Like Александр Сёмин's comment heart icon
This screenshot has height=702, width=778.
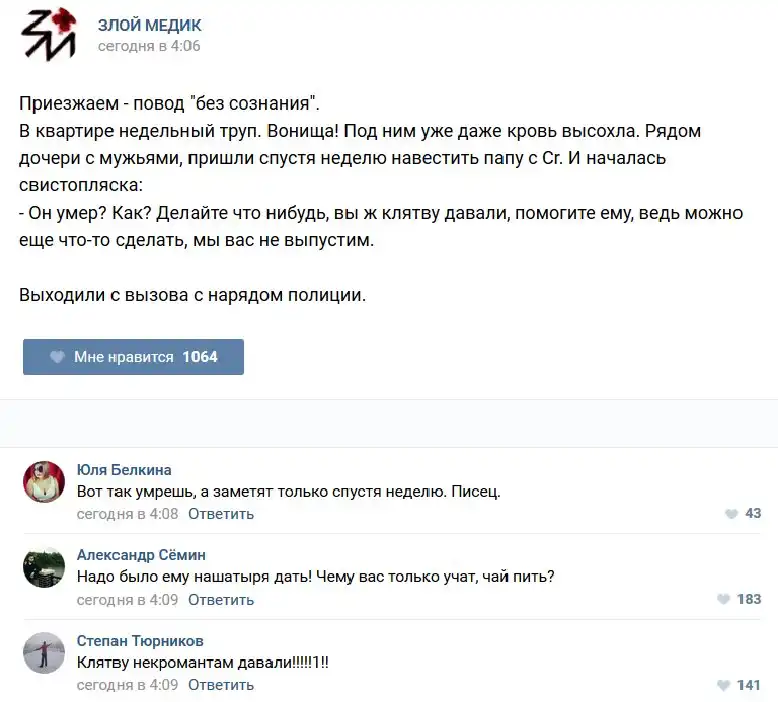724,600
